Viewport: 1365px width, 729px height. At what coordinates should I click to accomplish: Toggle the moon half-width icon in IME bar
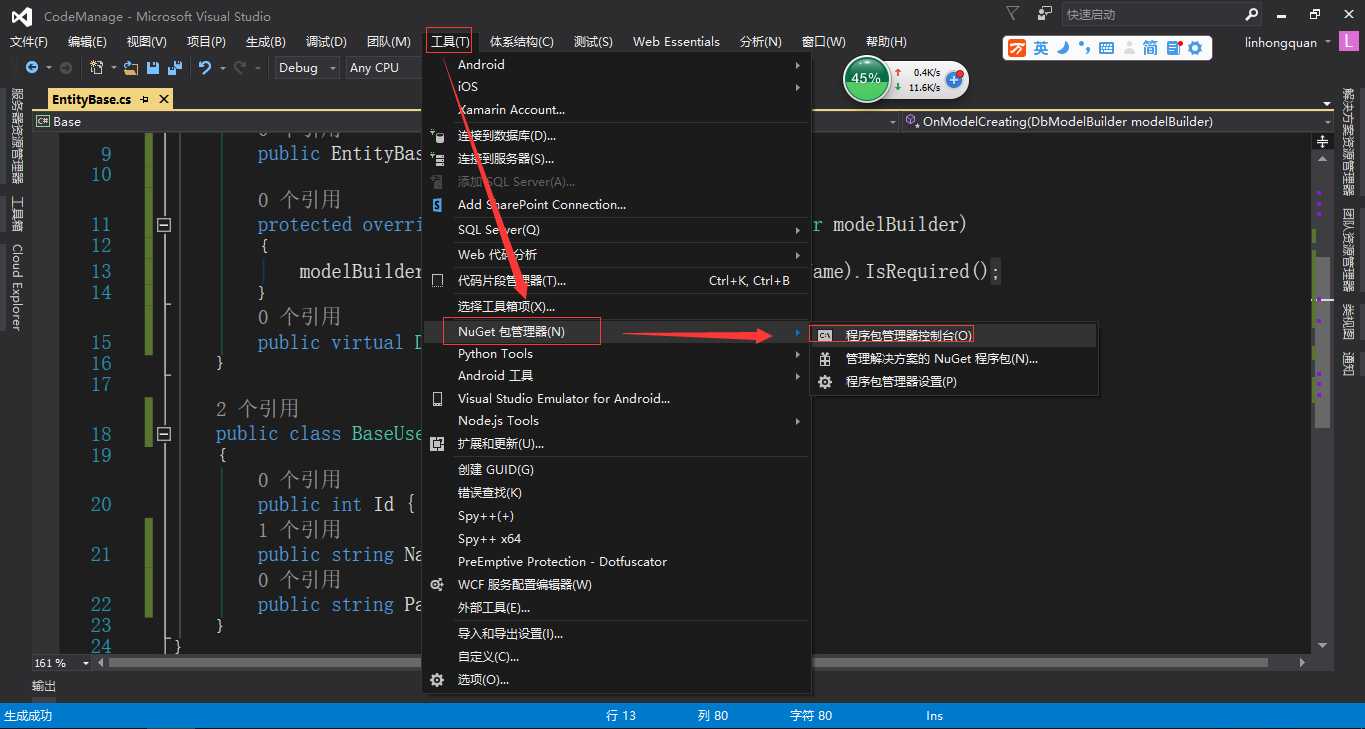(1063, 48)
